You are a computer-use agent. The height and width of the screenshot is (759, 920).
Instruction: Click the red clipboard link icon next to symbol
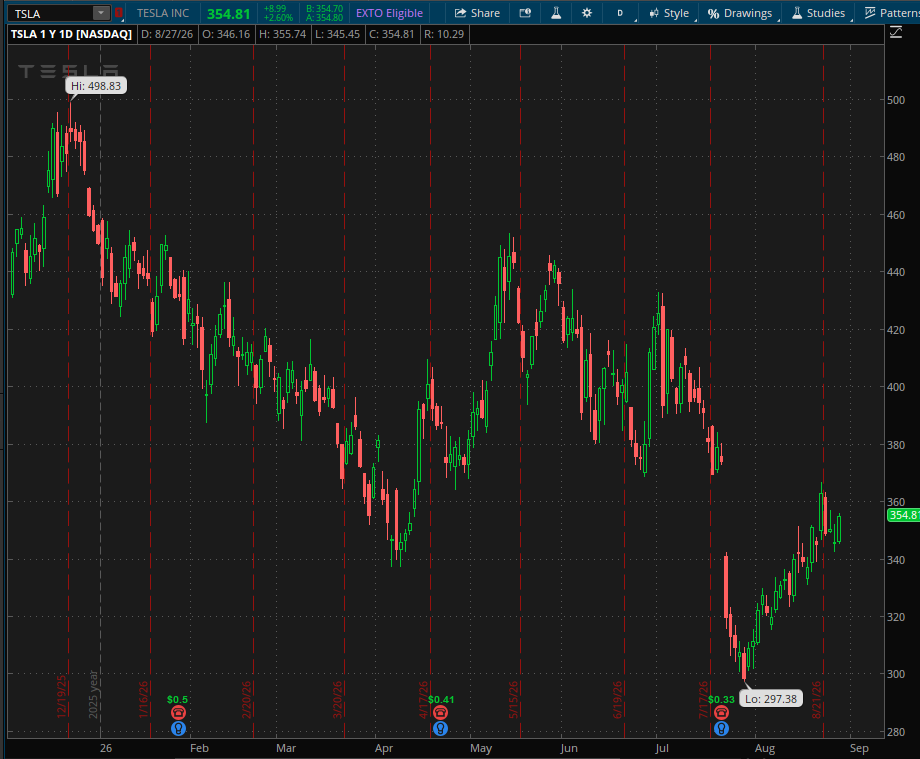point(119,13)
